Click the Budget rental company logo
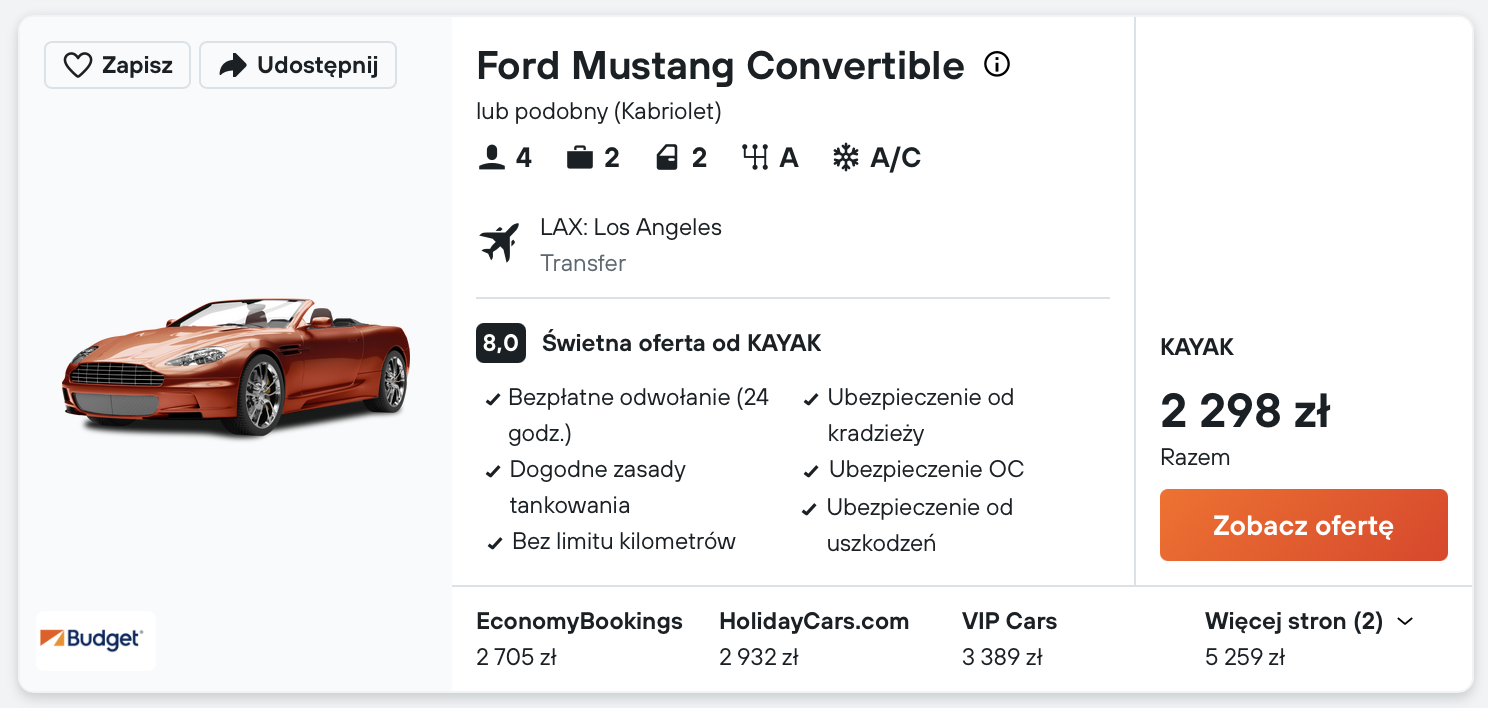The width and height of the screenshot is (1488, 708). [x=96, y=639]
